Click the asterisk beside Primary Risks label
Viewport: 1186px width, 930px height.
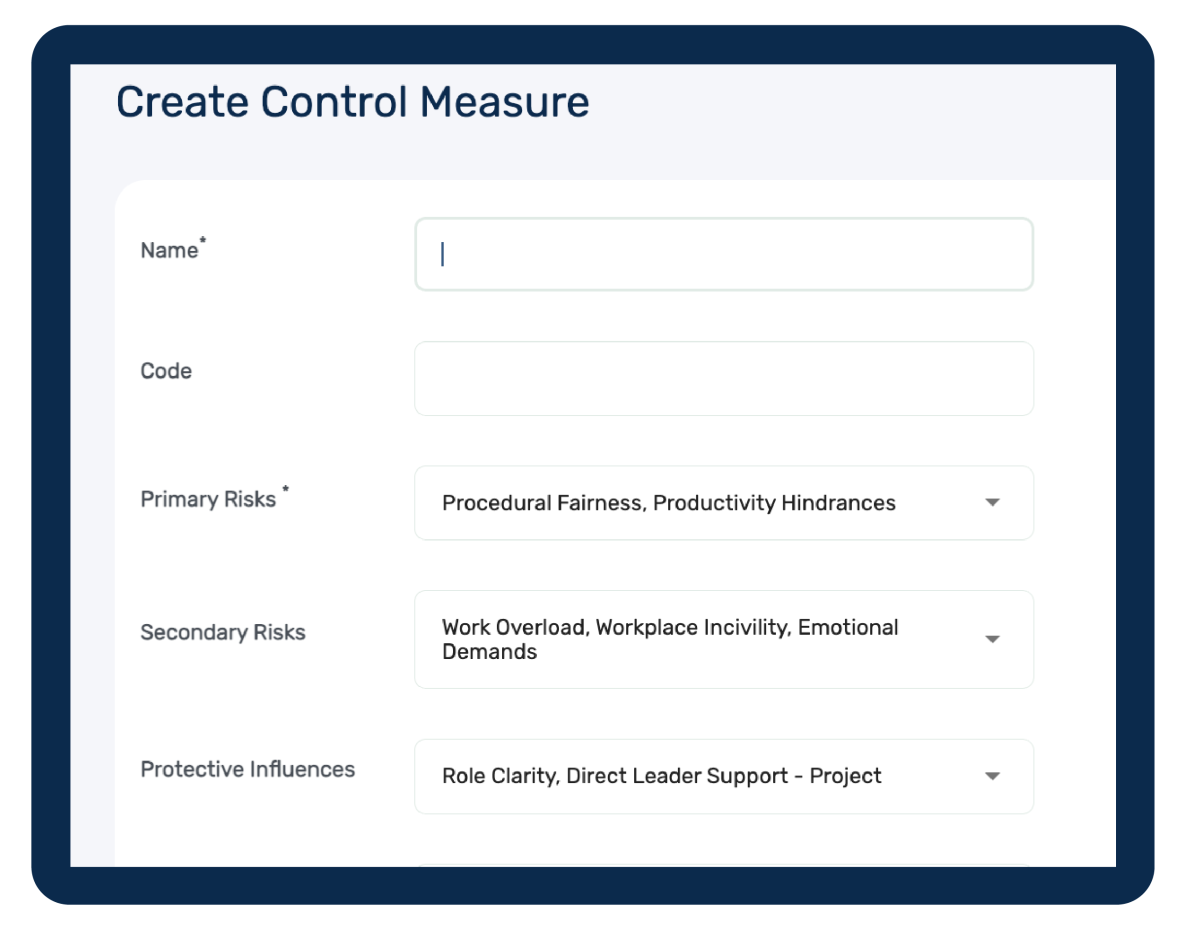point(285,491)
